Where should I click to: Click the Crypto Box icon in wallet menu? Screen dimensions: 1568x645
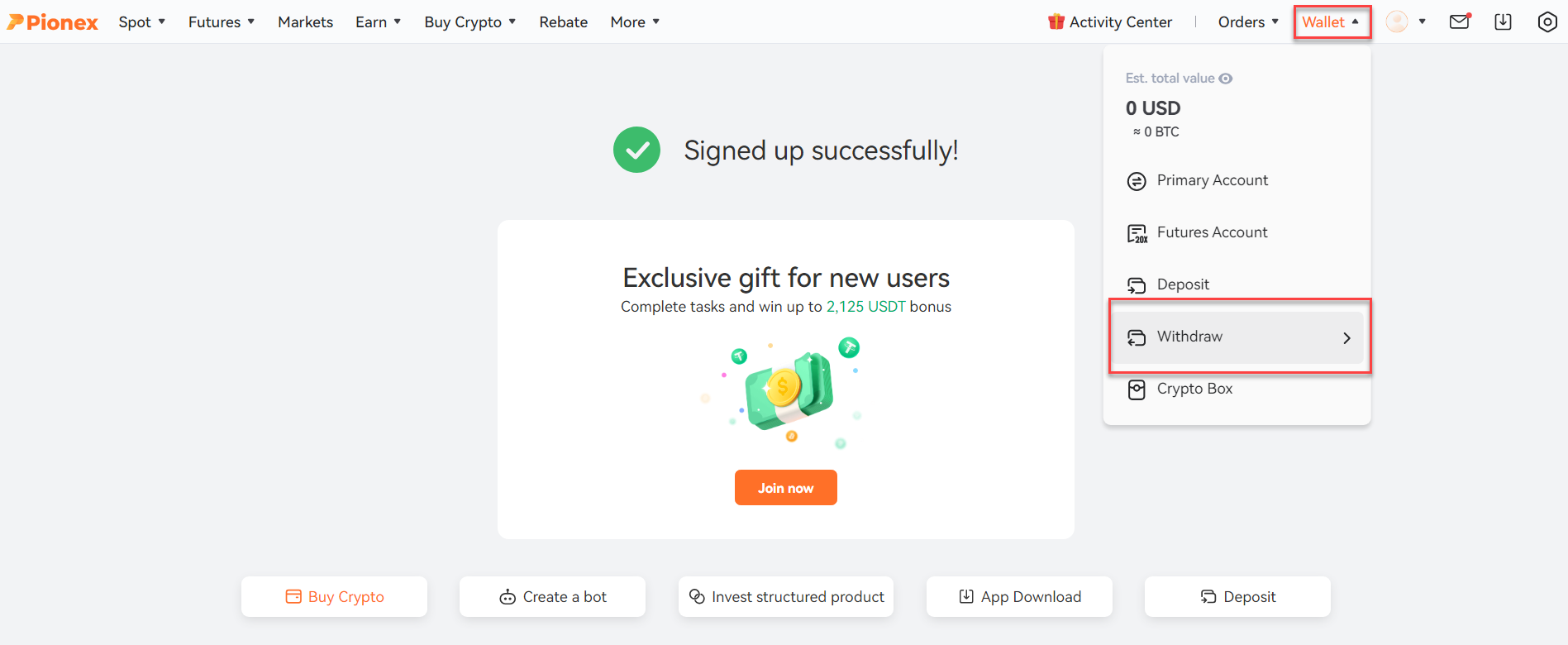[1137, 389]
